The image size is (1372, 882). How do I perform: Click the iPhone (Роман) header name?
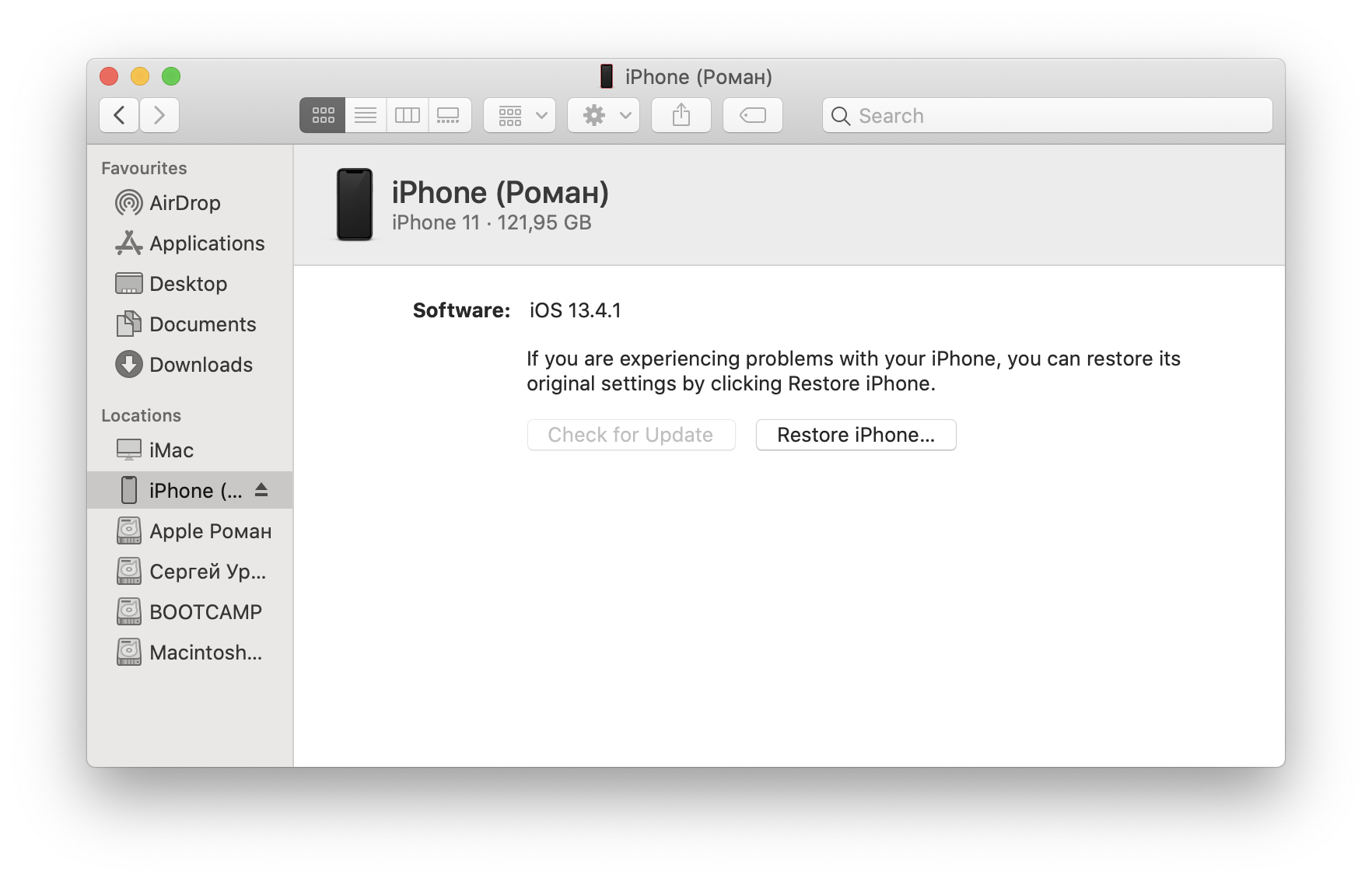[x=500, y=193]
